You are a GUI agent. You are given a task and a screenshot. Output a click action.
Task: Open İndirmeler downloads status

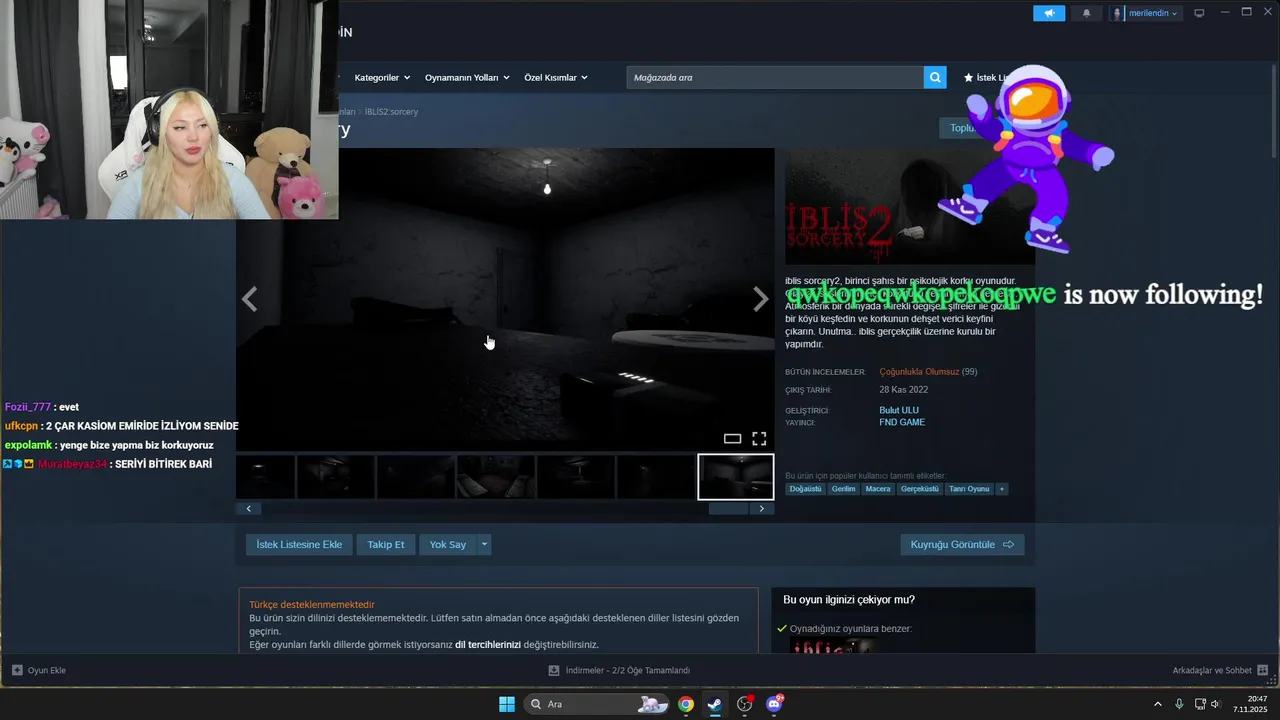[619, 670]
